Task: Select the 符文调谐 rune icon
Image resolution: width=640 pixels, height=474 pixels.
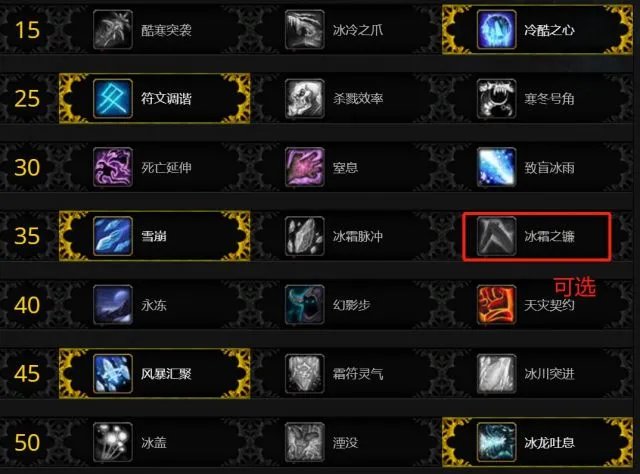Action: coord(113,98)
